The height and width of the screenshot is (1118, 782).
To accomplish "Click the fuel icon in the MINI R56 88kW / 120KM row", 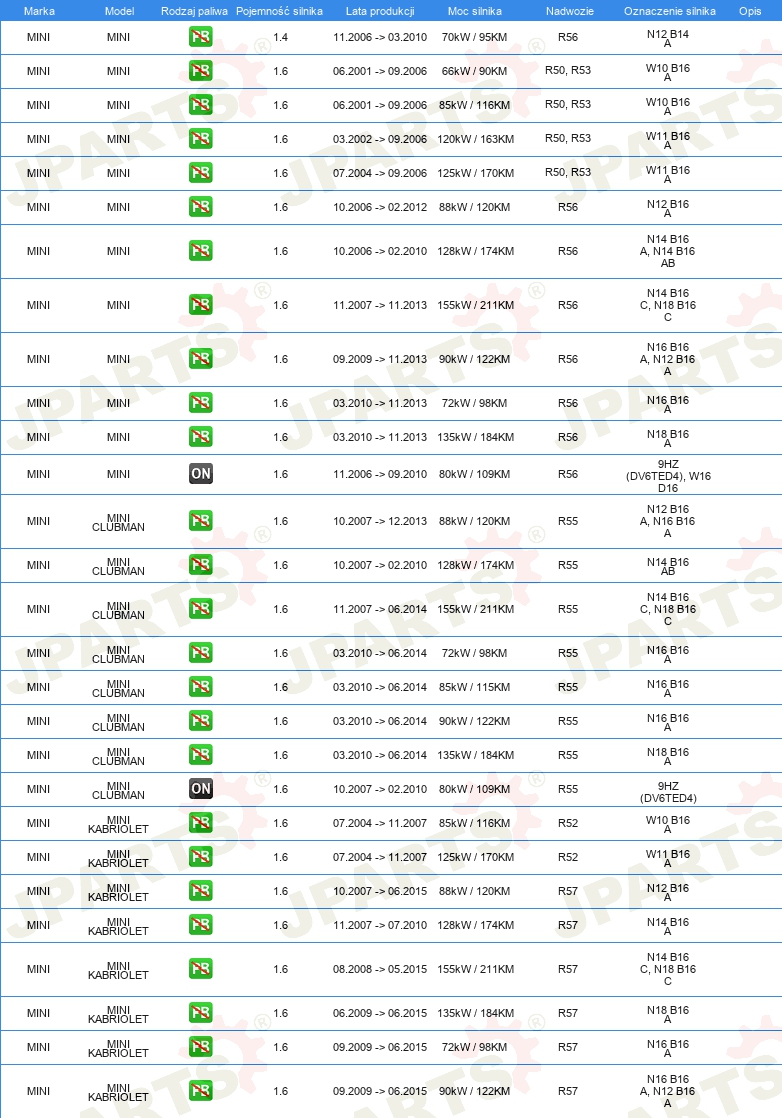I will pyautogui.click(x=200, y=207).
